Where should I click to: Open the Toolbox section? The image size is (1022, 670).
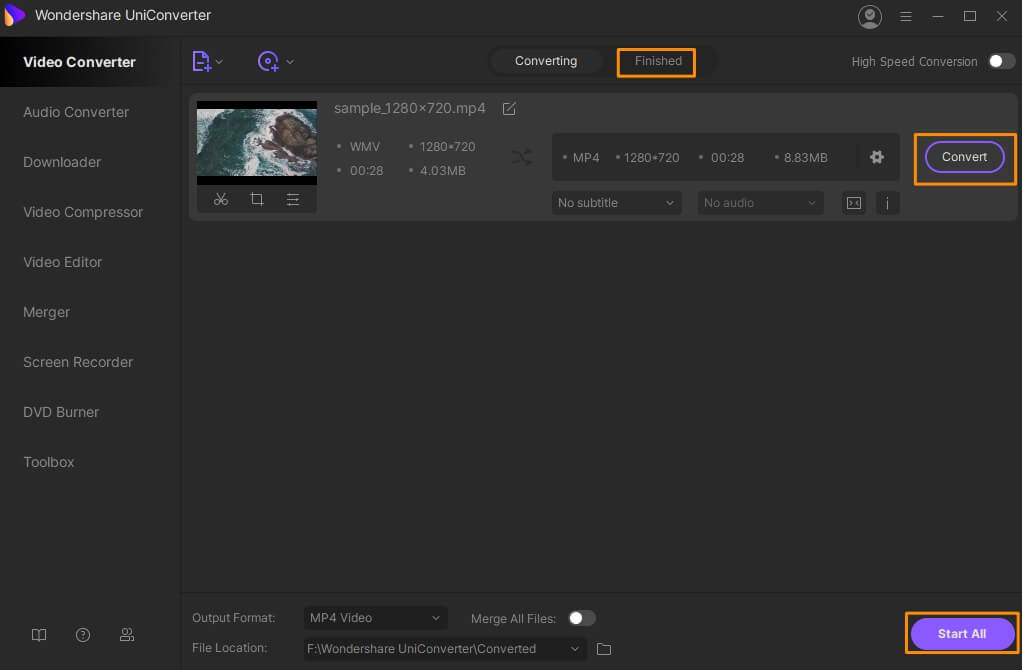click(x=49, y=462)
